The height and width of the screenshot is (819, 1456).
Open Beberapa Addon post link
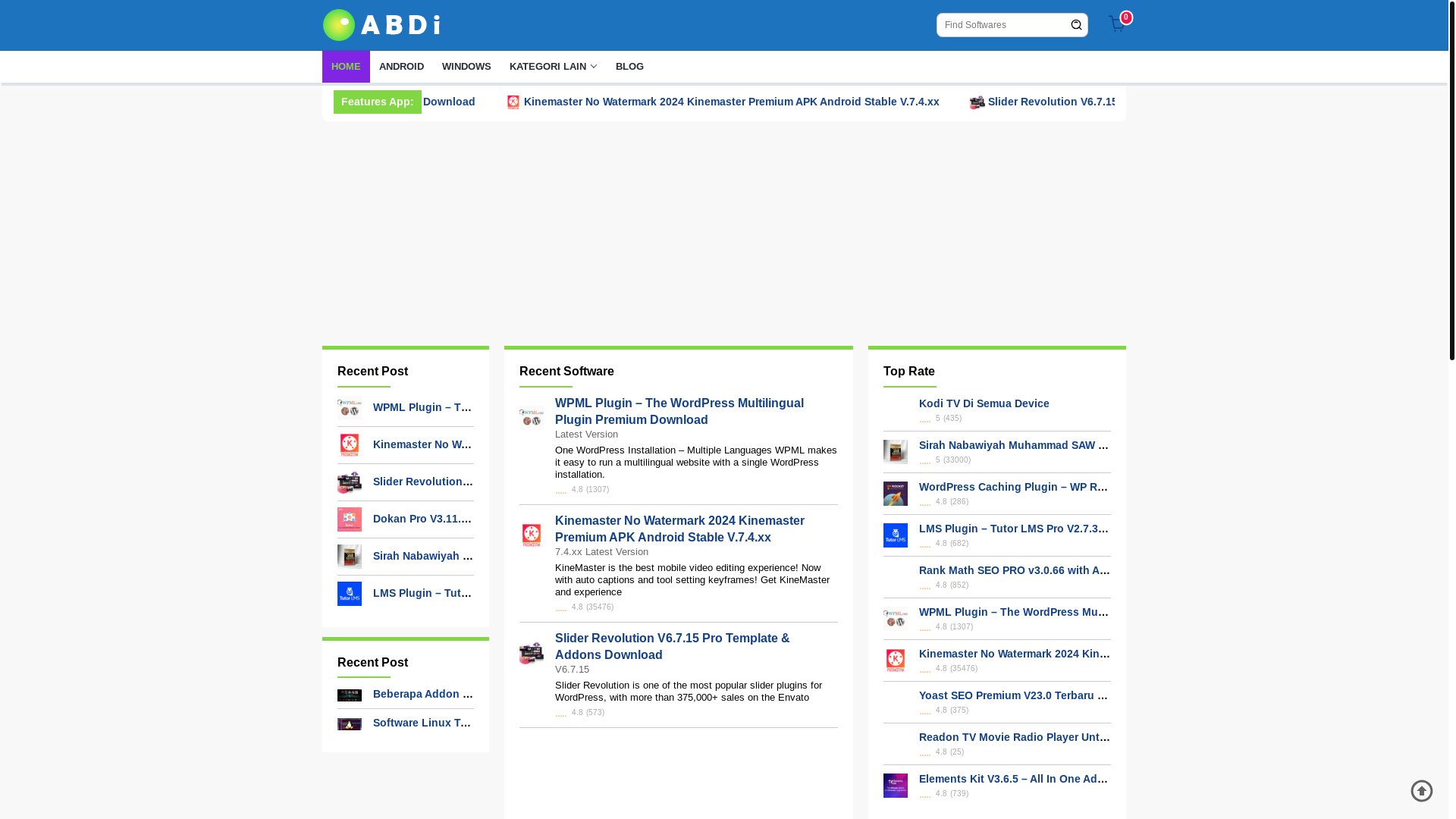tap(423, 694)
